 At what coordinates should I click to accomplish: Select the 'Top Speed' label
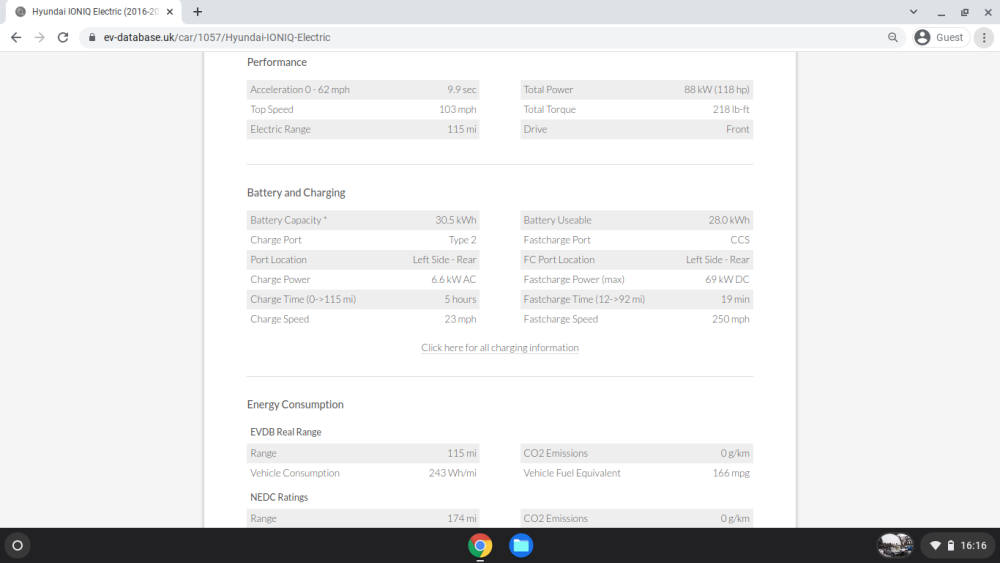point(272,110)
